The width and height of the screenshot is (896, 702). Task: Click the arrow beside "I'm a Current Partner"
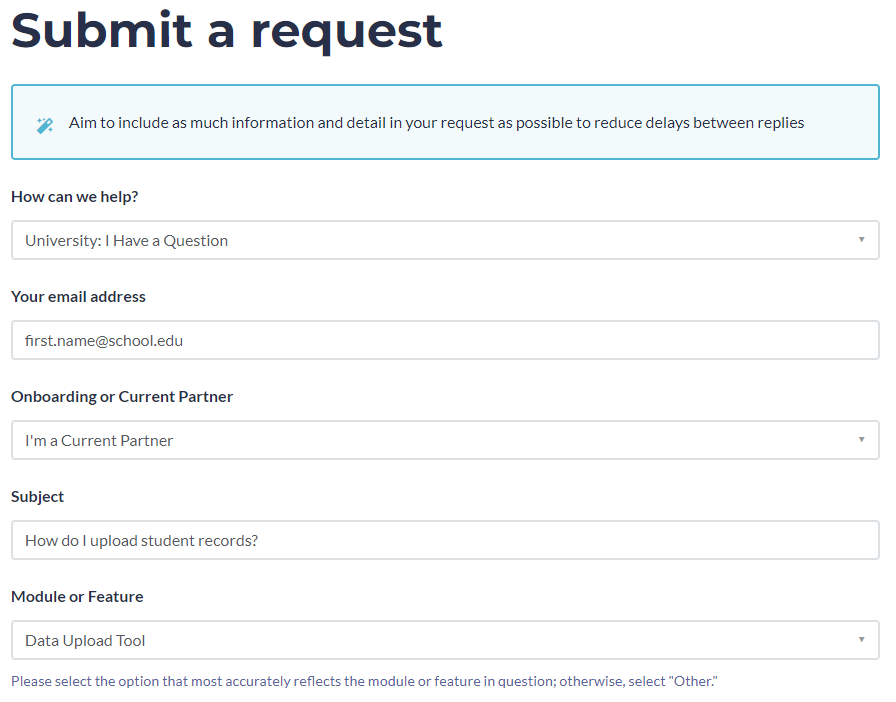(x=861, y=440)
